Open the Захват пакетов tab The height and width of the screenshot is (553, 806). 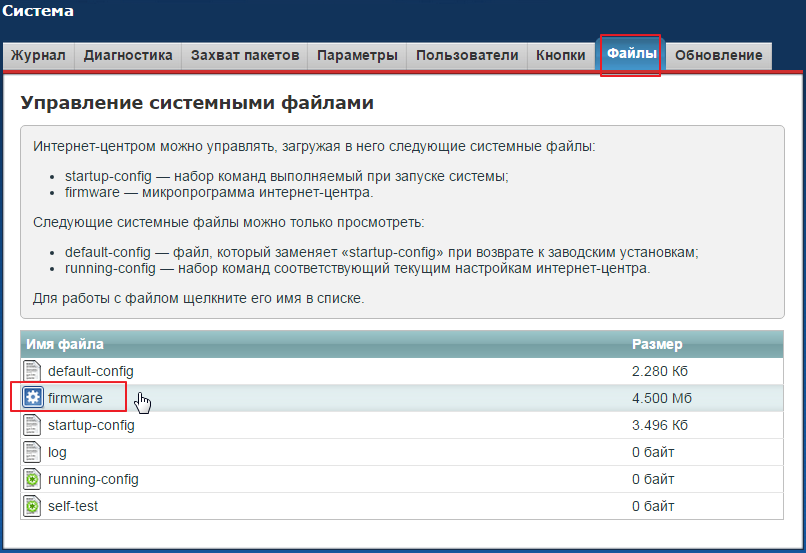click(x=245, y=56)
